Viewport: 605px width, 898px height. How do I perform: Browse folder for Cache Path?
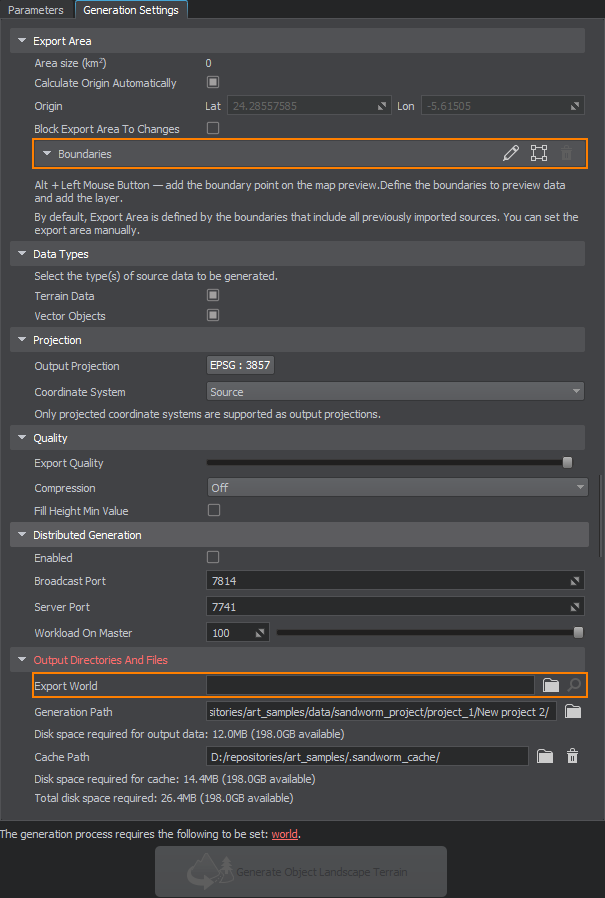pos(545,757)
